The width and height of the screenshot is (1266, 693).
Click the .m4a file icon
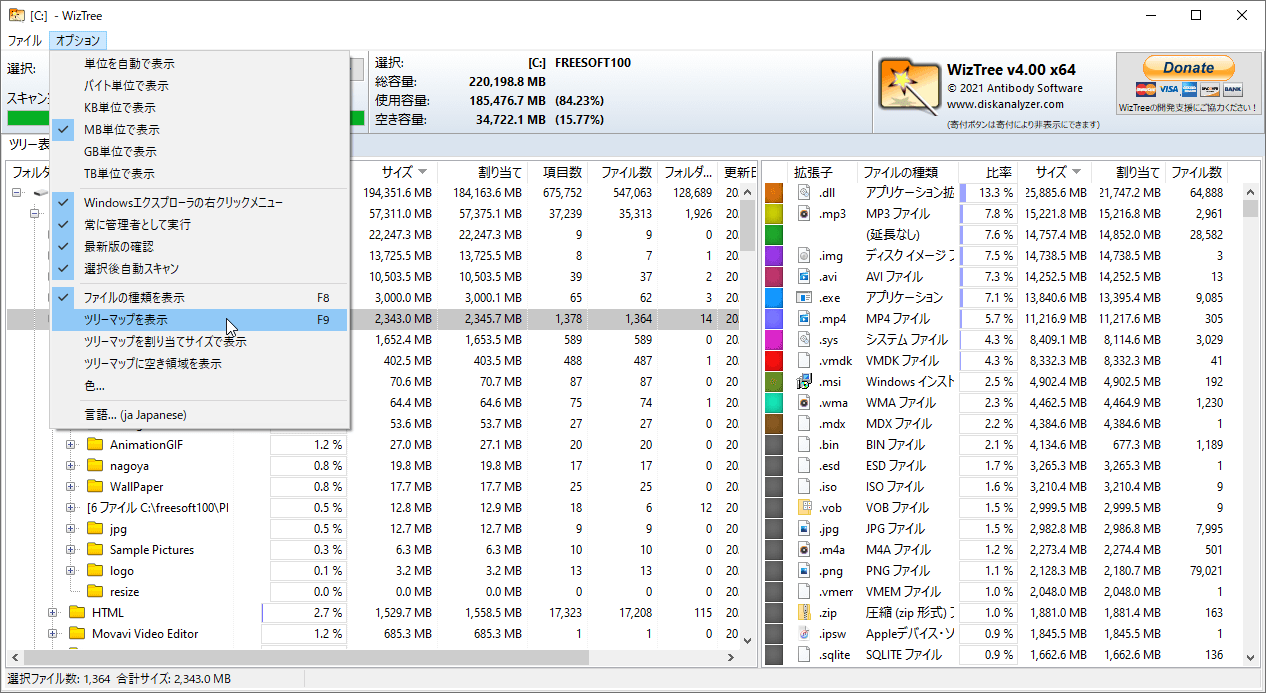coord(804,549)
